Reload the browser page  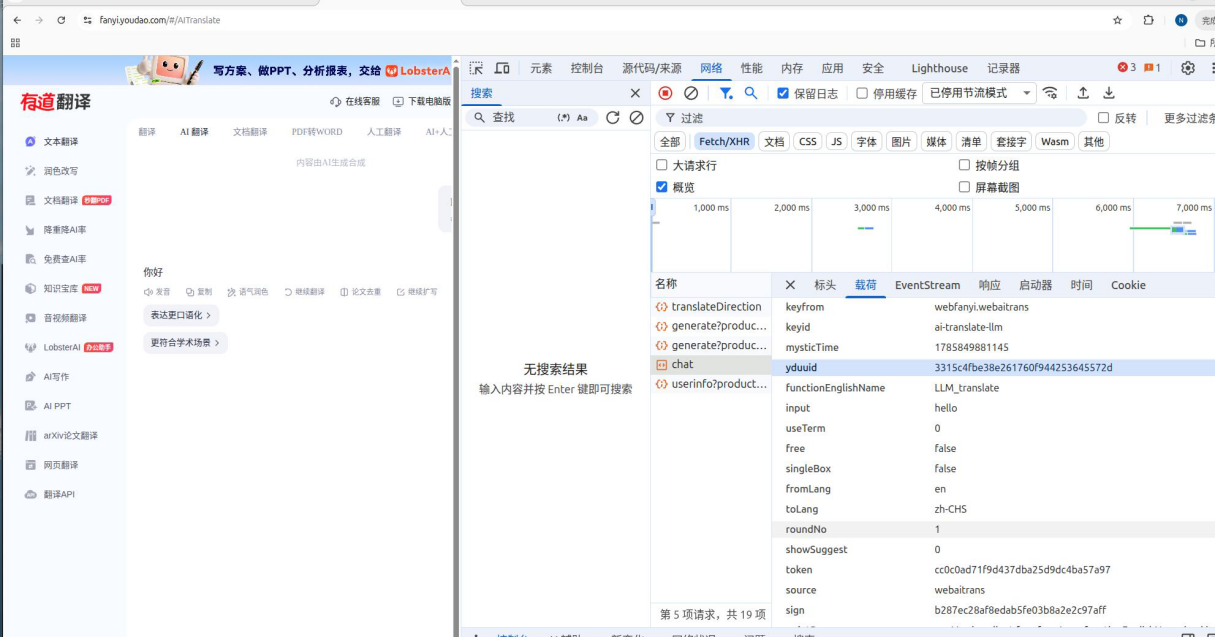coord(61,20)
